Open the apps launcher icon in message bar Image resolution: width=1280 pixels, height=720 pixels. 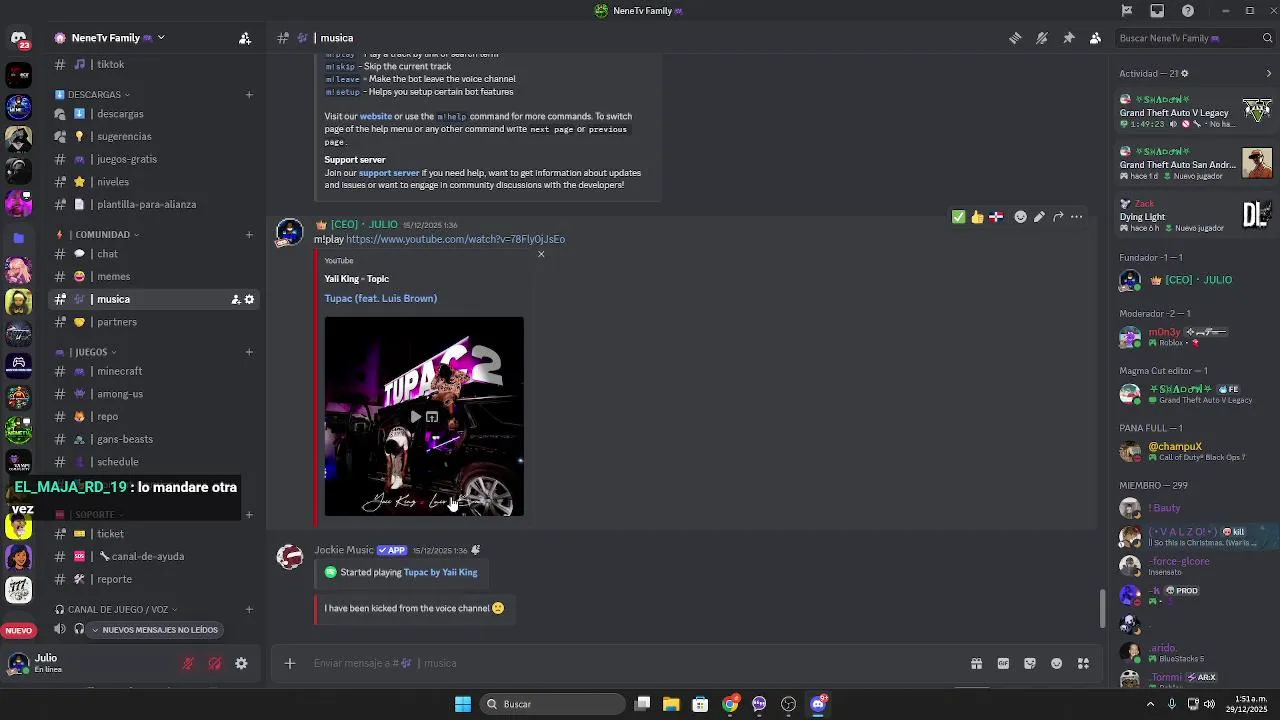tap(1083, 663)
